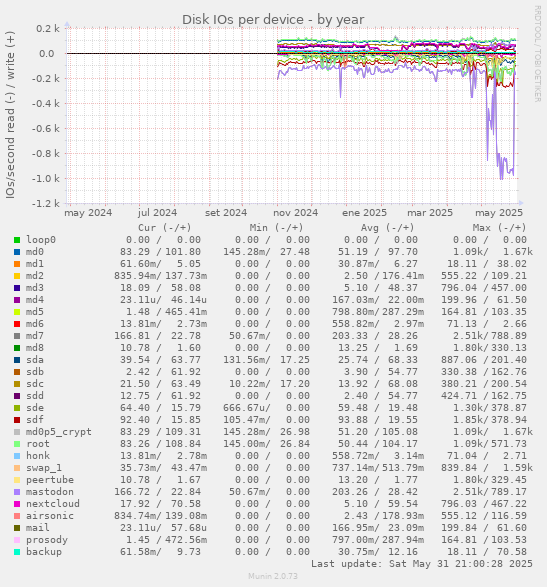This screenshot has height=587, width=547.
Task: Click the 'Max (-/+)' column header
Action: click(x=499, y=228)
